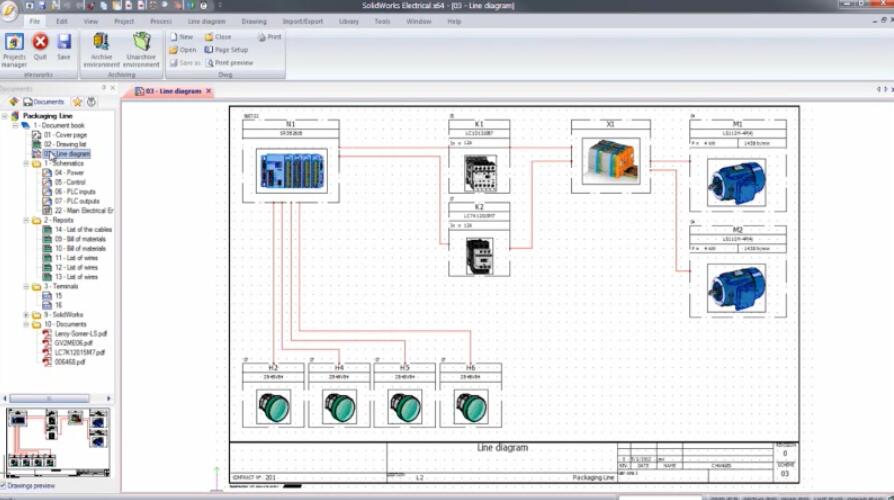Viewport: 894px width, 500px height.
Task: Collapse the 1 - Document book node
Action: [x=15, y=125]
